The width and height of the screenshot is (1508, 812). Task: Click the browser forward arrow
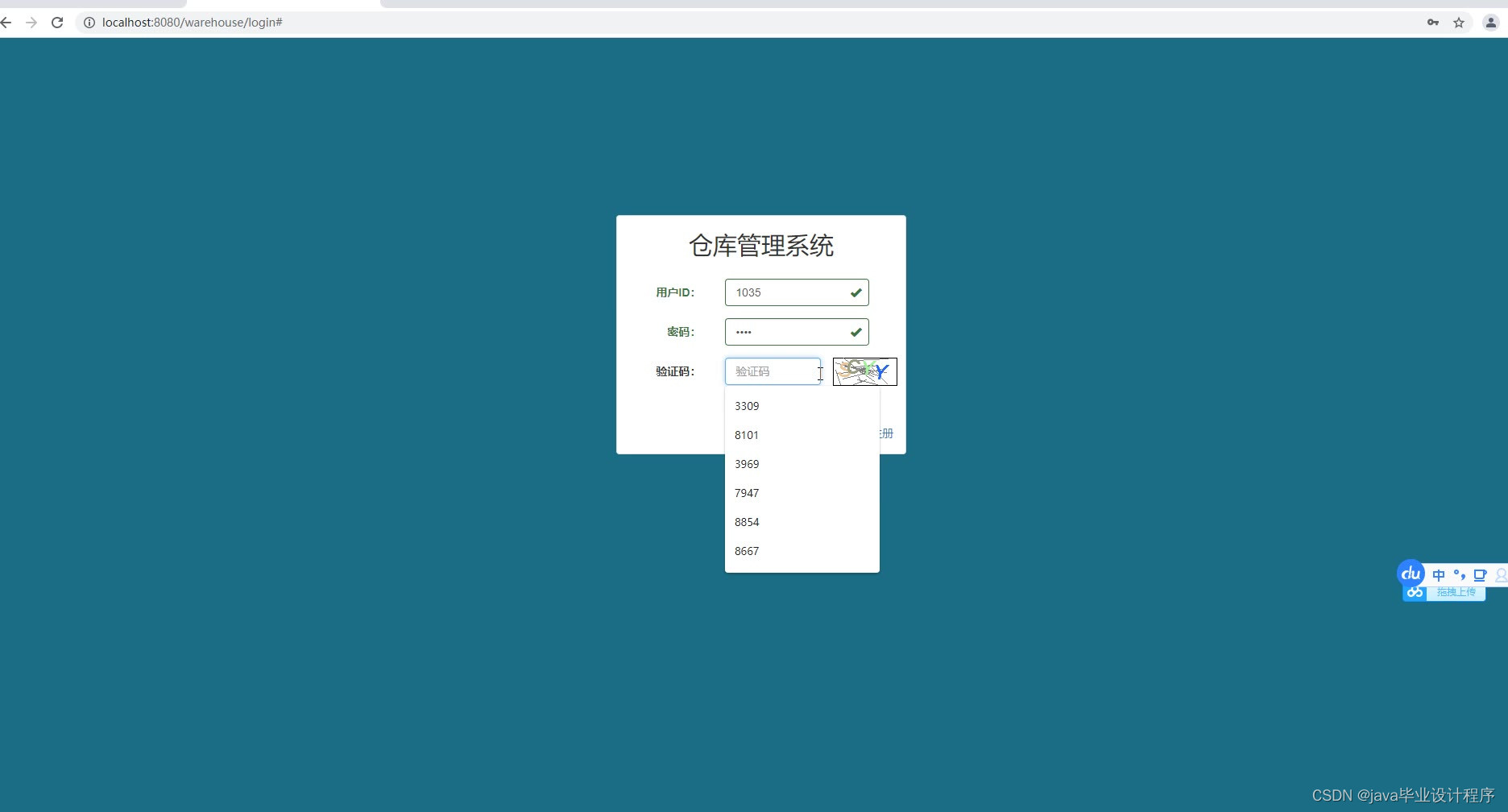point(31,23)
